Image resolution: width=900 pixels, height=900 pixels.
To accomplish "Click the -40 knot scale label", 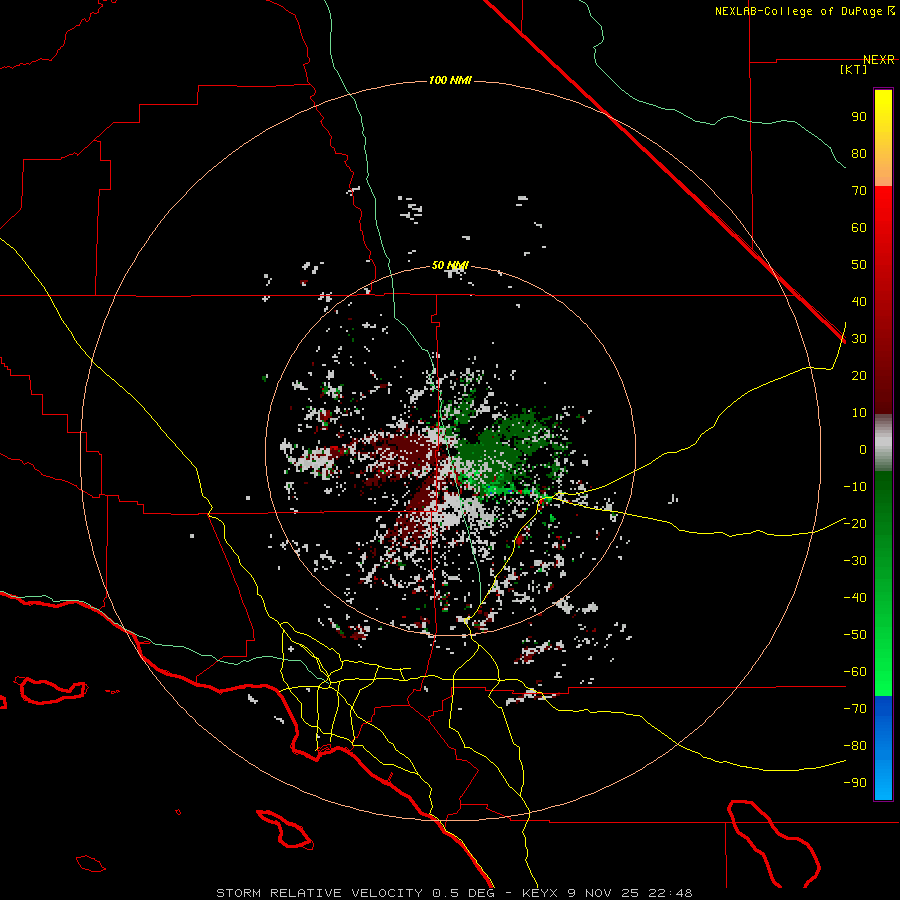I will pos(855,598).
